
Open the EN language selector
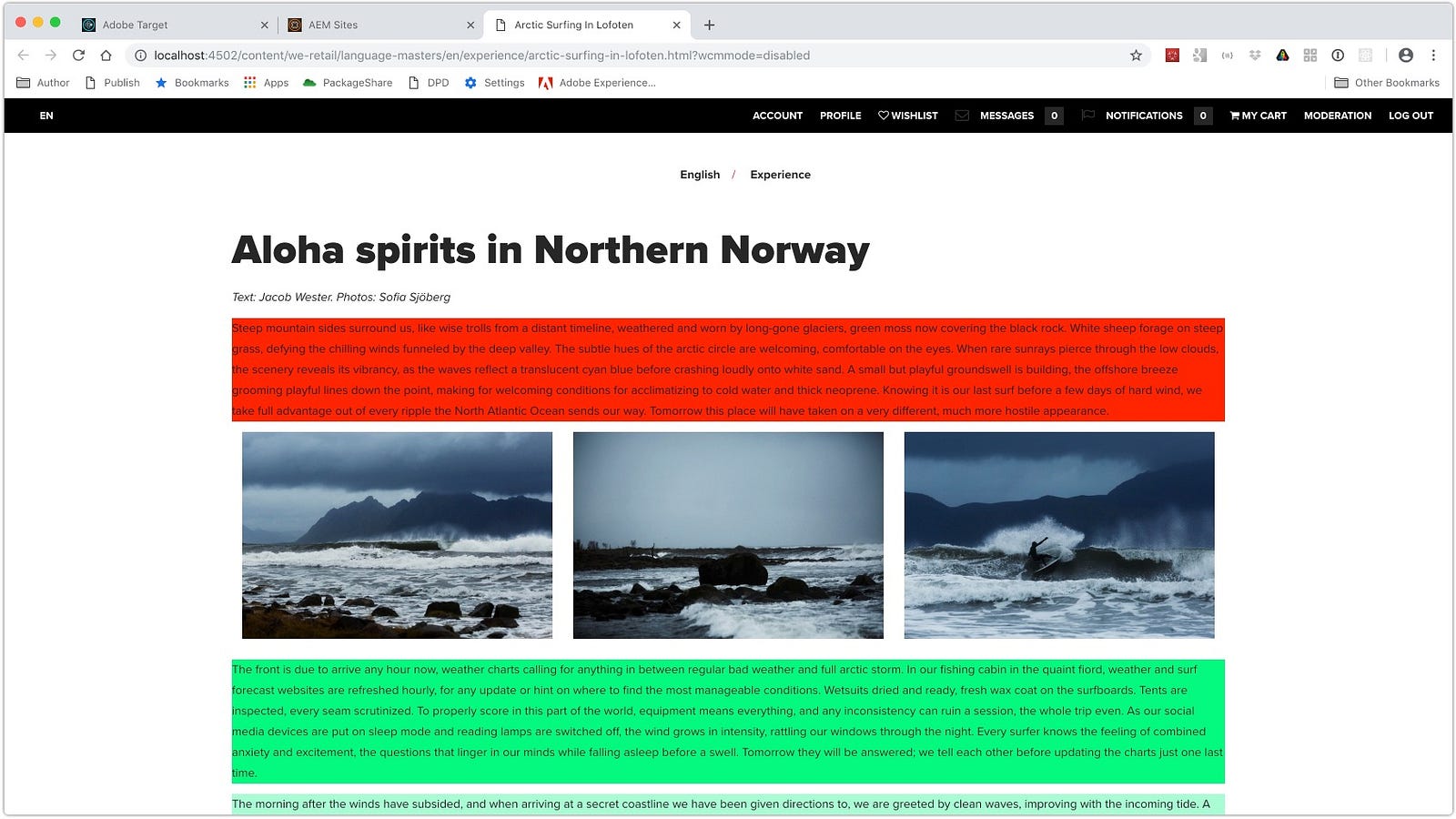coord(46,116)
